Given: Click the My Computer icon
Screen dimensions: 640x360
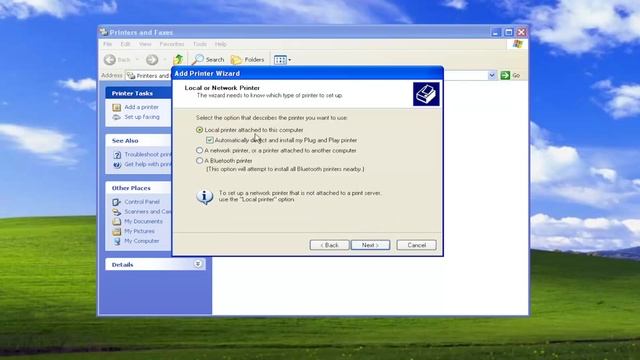Looking at the screenshot, I should (x=117, y=241).
